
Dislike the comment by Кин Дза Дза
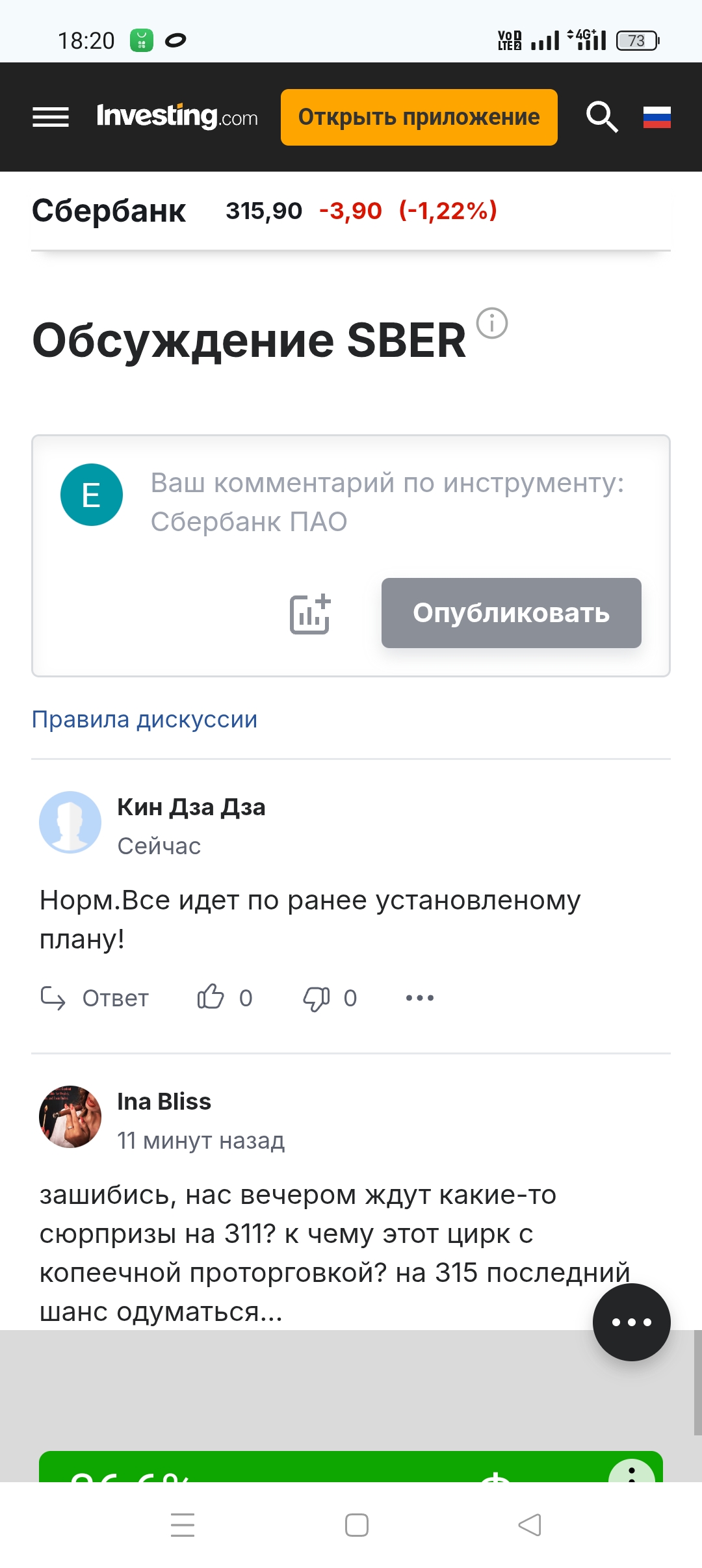tap(317, 998)
